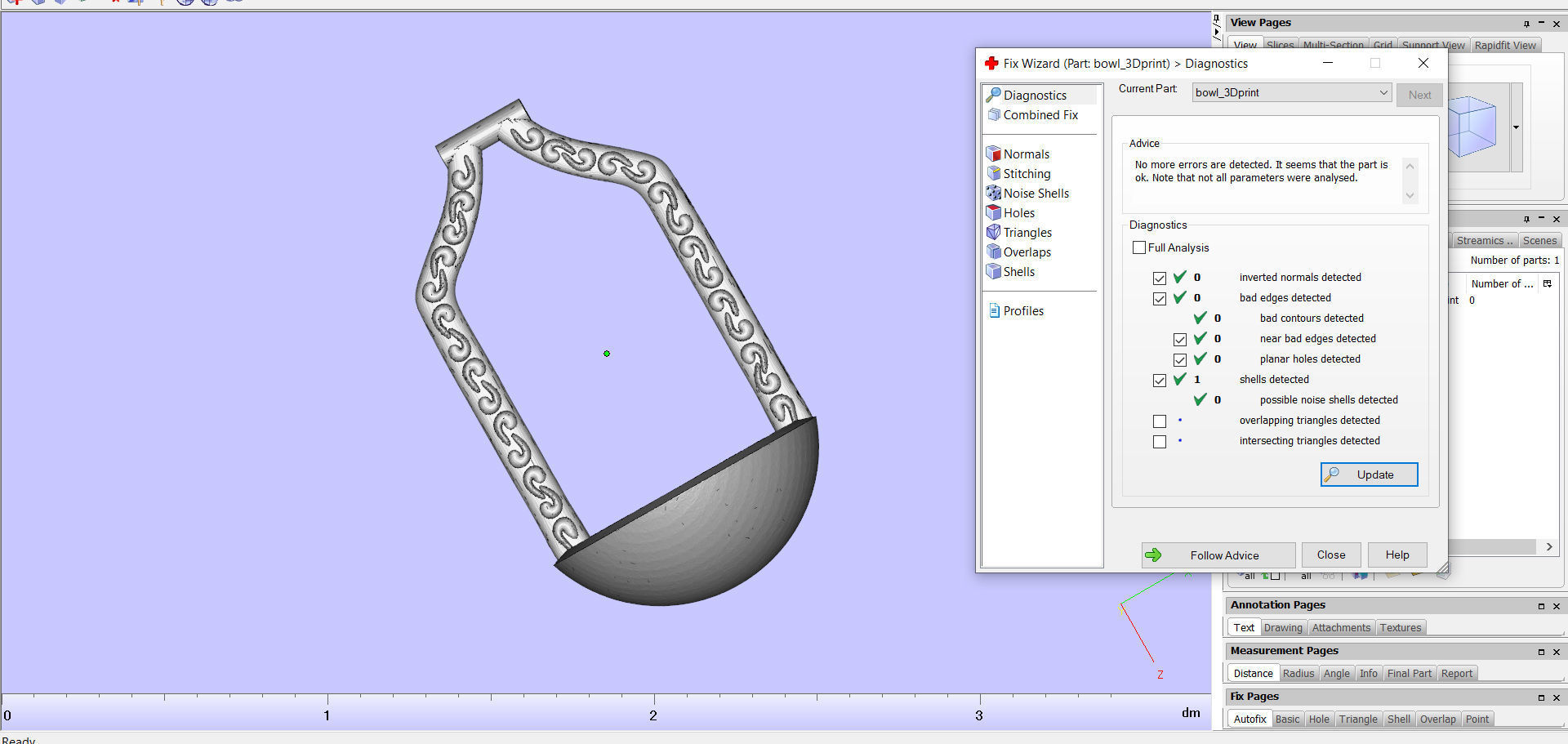Click the 3D view cube thumbnail

(1472, 125)
